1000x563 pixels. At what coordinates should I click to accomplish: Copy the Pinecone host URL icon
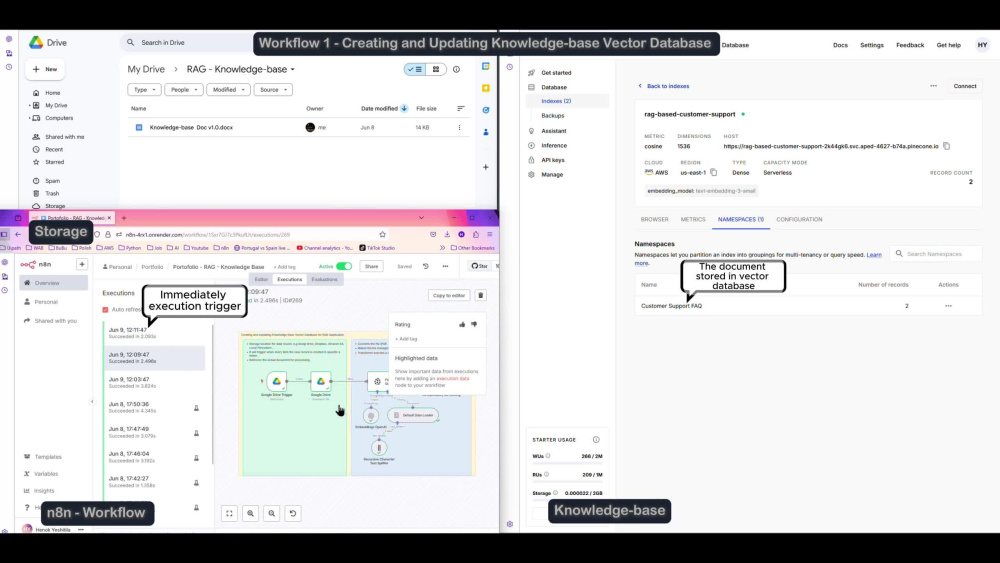pyautogui.click(x=946, y=147)
